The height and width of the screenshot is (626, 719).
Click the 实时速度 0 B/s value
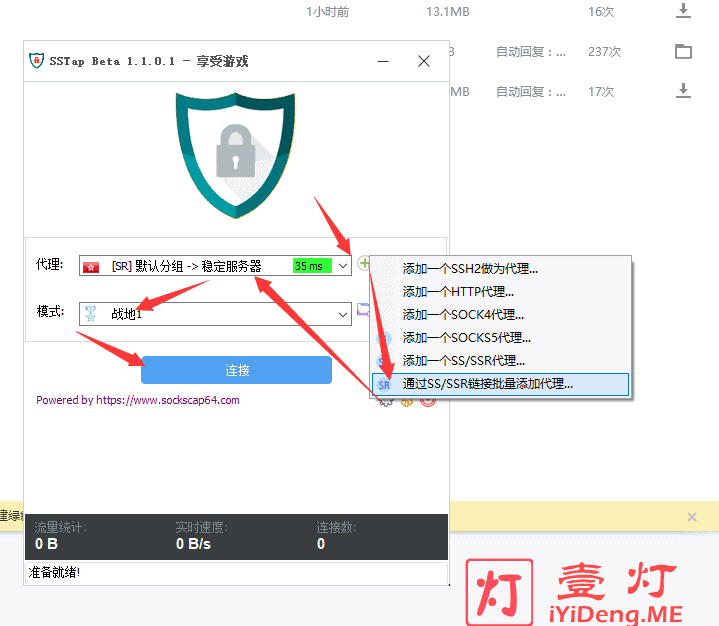[x=193, y=544]
